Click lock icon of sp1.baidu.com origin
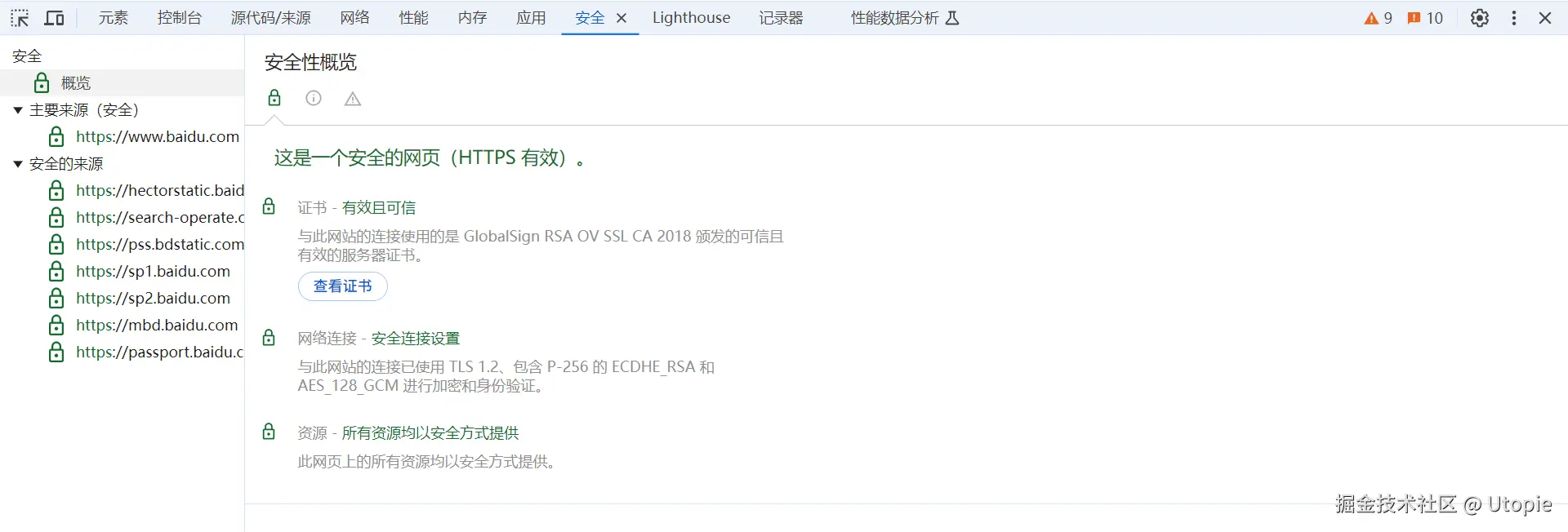Image resolution: width=1568 pixels, height=532 pixels. click(x=56, y=271)
